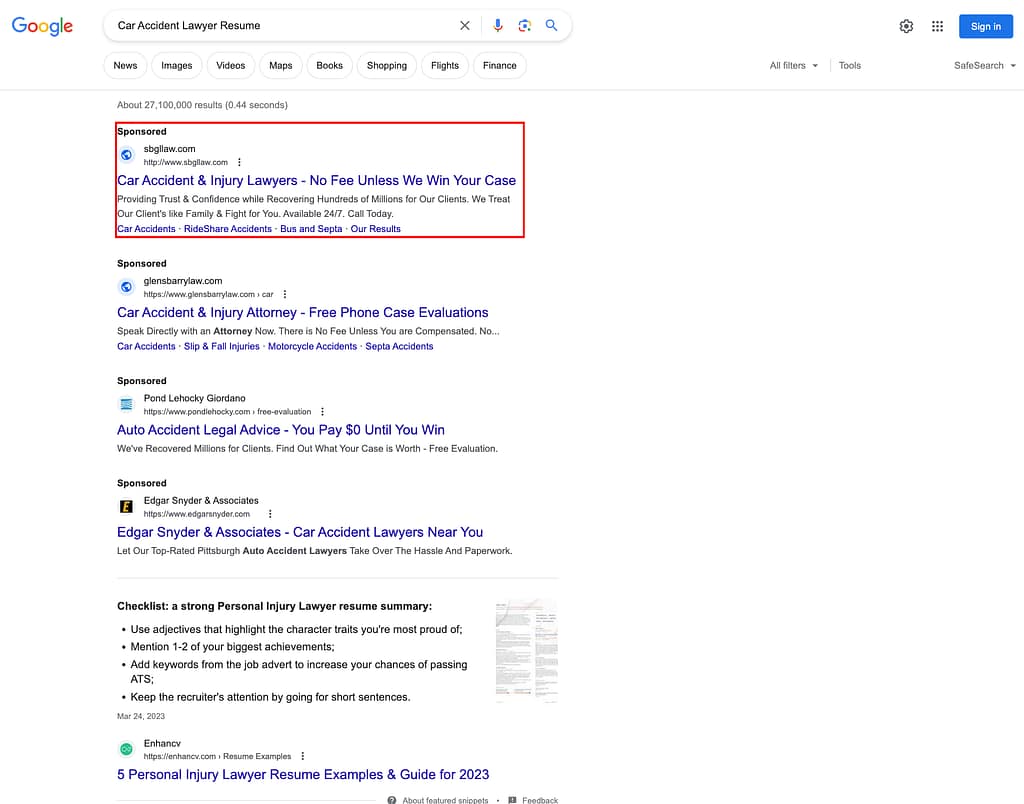Viewport: 1024px width, 804px height.
Task: Select the Shopping filter tab
Action: point(387,65)
